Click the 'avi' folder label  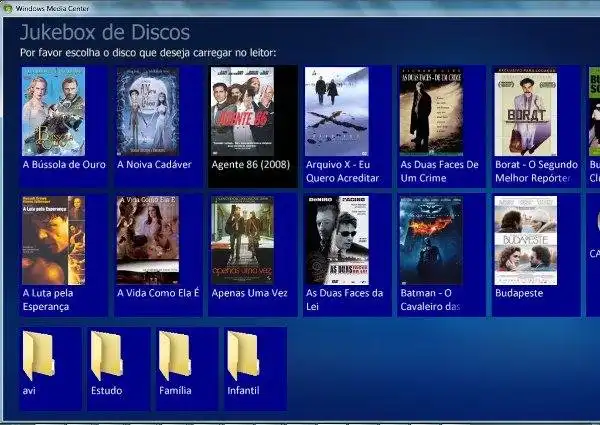(x=29, y=391)
